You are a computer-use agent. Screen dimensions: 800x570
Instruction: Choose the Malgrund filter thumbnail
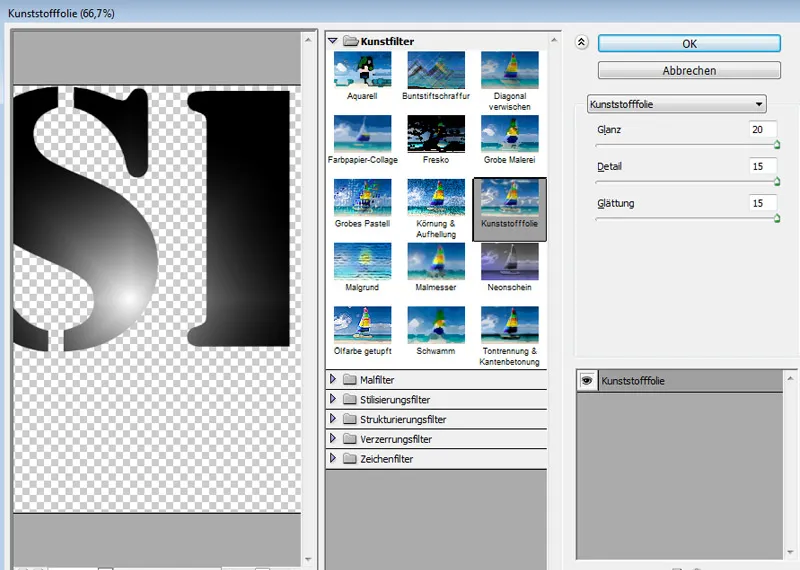pyautogui.click(x=362, y=261)
